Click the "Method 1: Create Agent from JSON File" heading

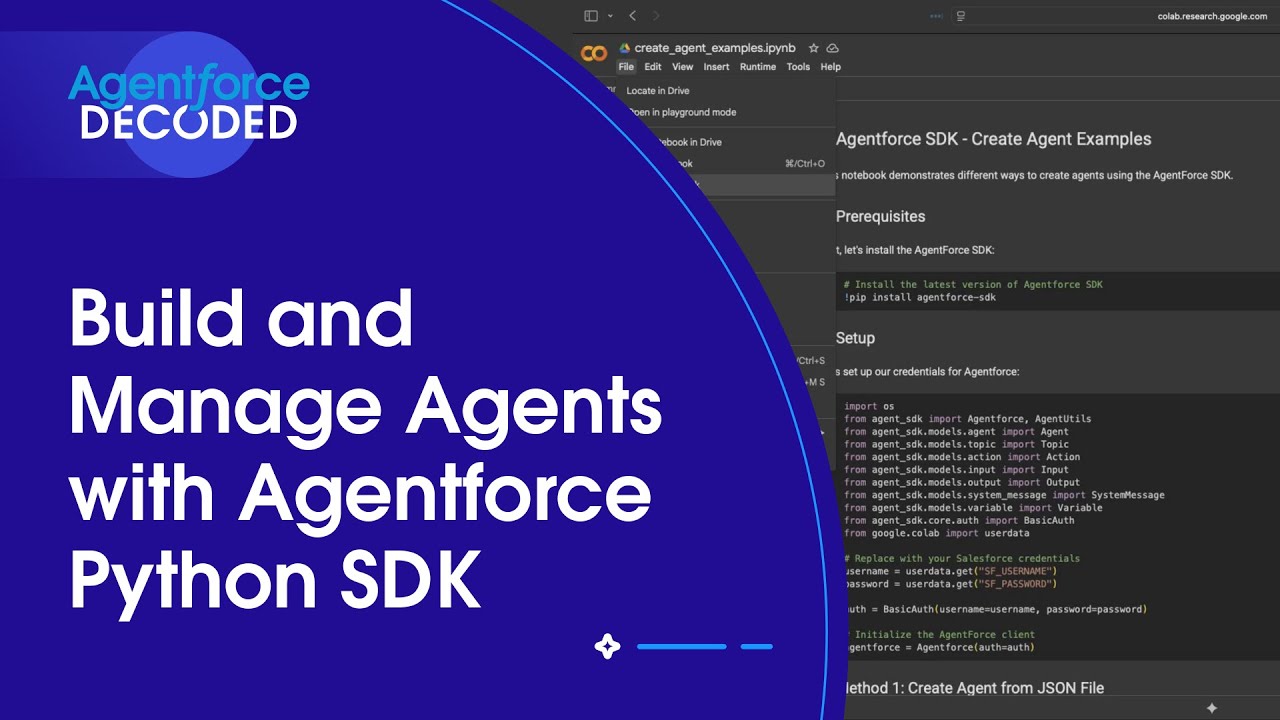click(973, 688)
